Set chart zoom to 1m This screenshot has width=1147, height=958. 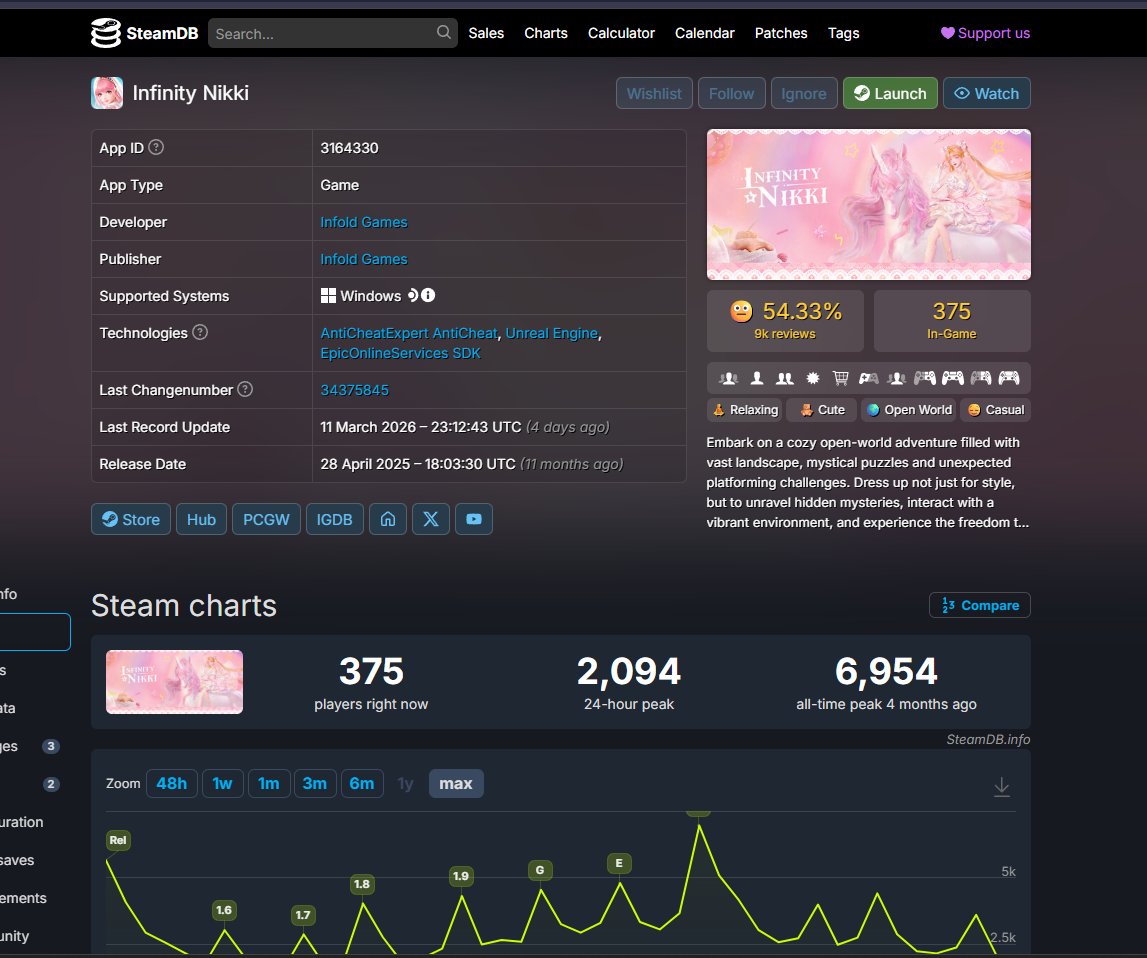(x=268, y=783)
